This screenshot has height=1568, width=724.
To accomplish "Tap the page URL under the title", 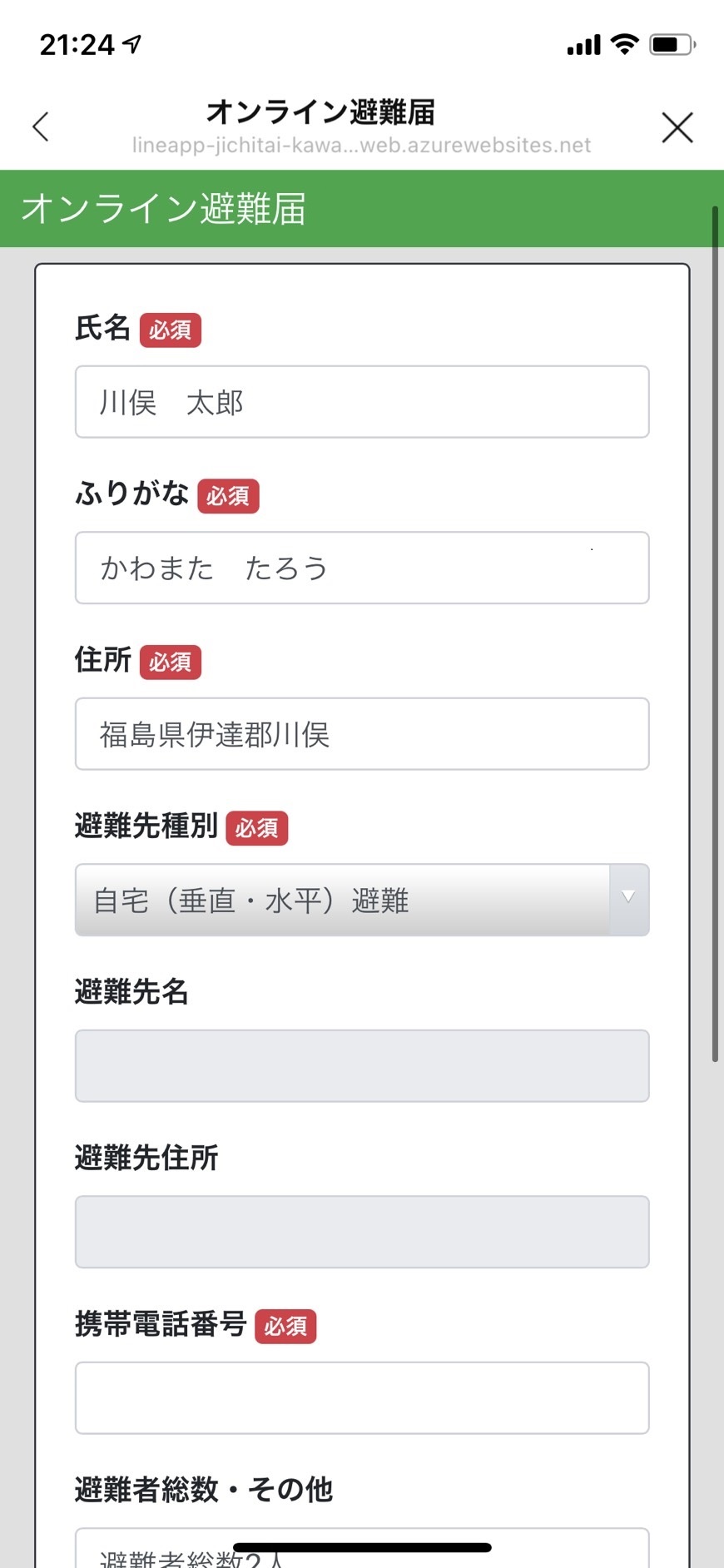I will coord(361,146).
